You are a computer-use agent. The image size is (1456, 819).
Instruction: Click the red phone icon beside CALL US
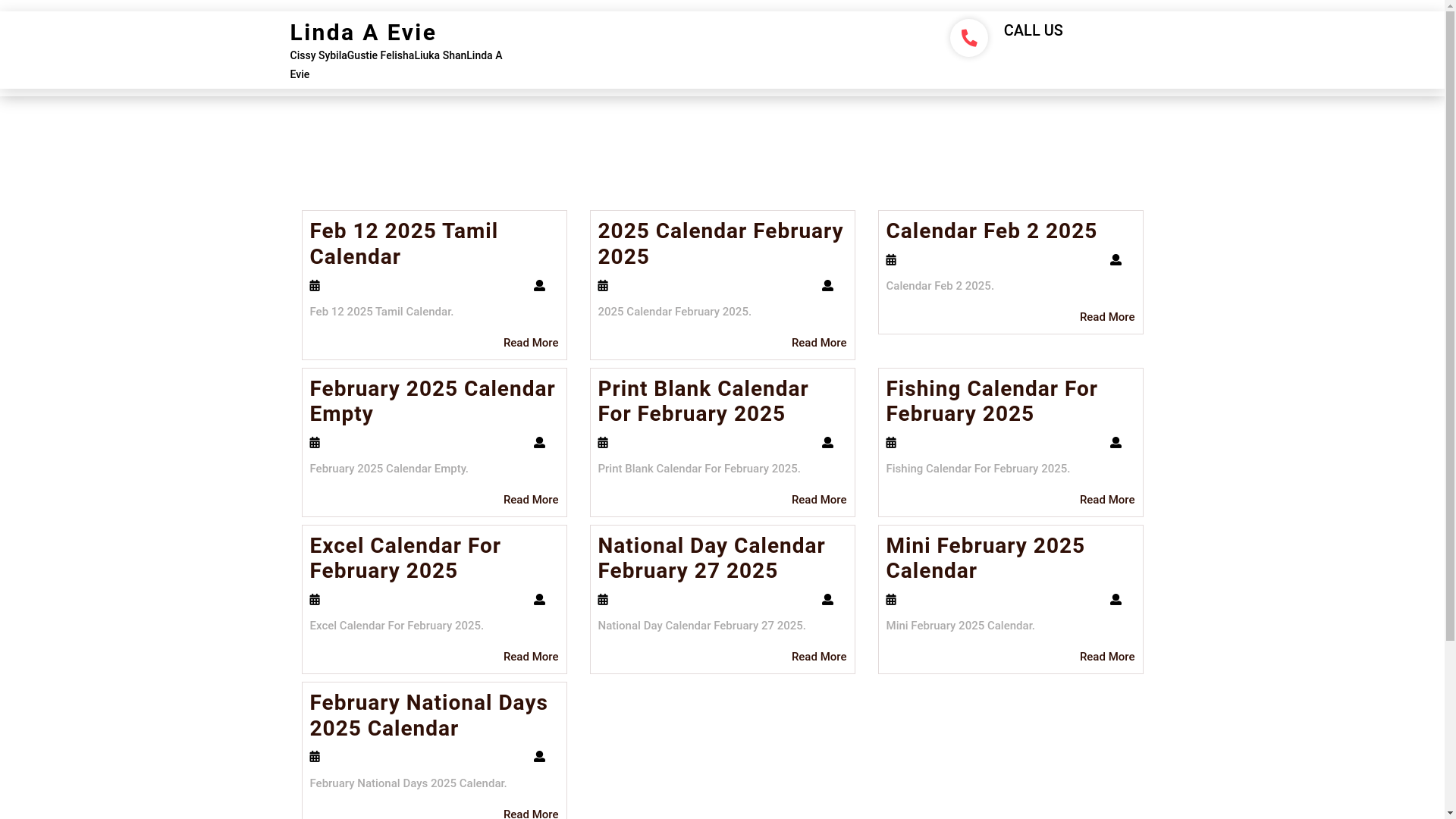coord(968,38)
